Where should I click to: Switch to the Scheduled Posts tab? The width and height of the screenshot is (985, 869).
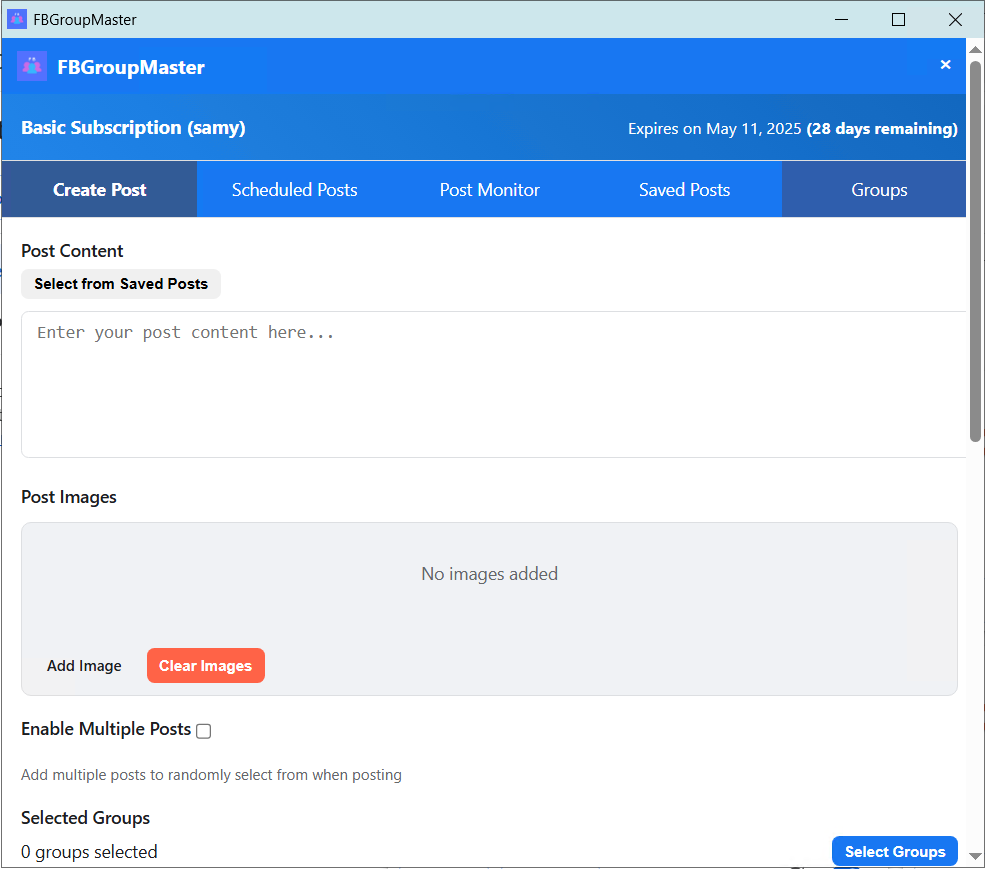pos(294,189)
